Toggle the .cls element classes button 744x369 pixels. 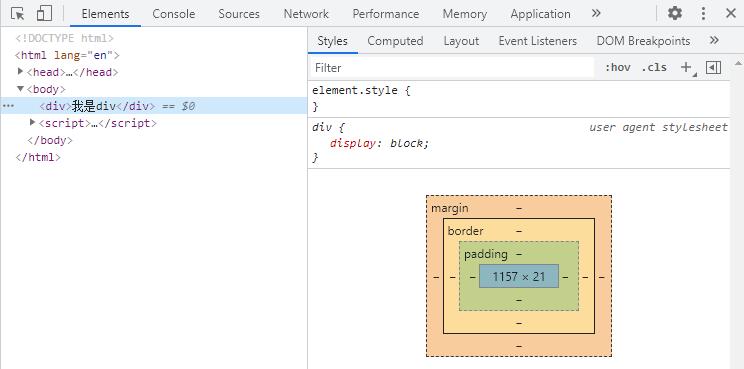[x=654, y=68]
